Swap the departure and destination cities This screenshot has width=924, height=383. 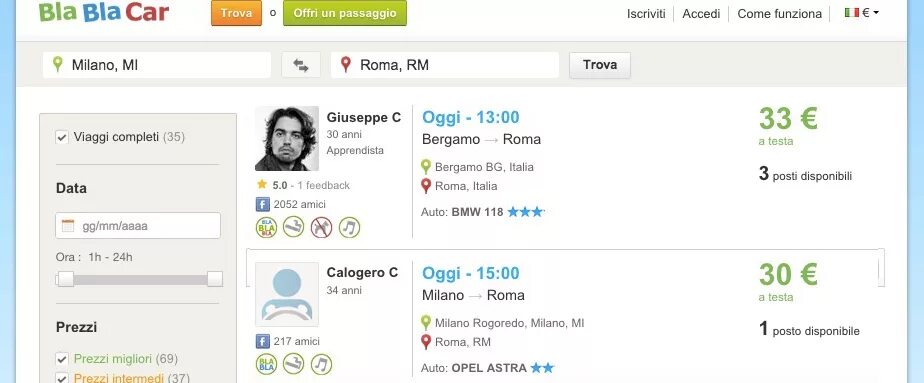click(301, 65)
